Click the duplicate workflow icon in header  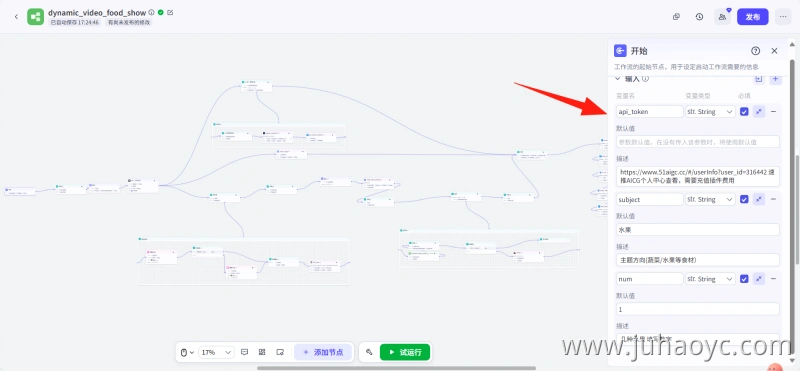click(677, 17)
